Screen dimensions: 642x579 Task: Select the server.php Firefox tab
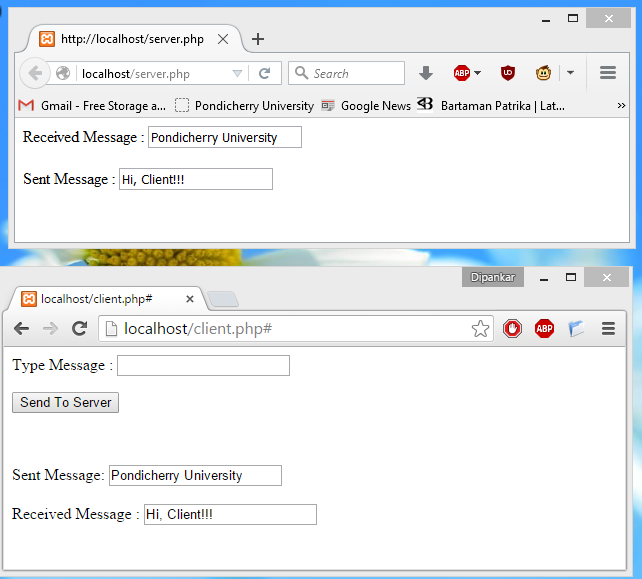click(x=134, y=39)
